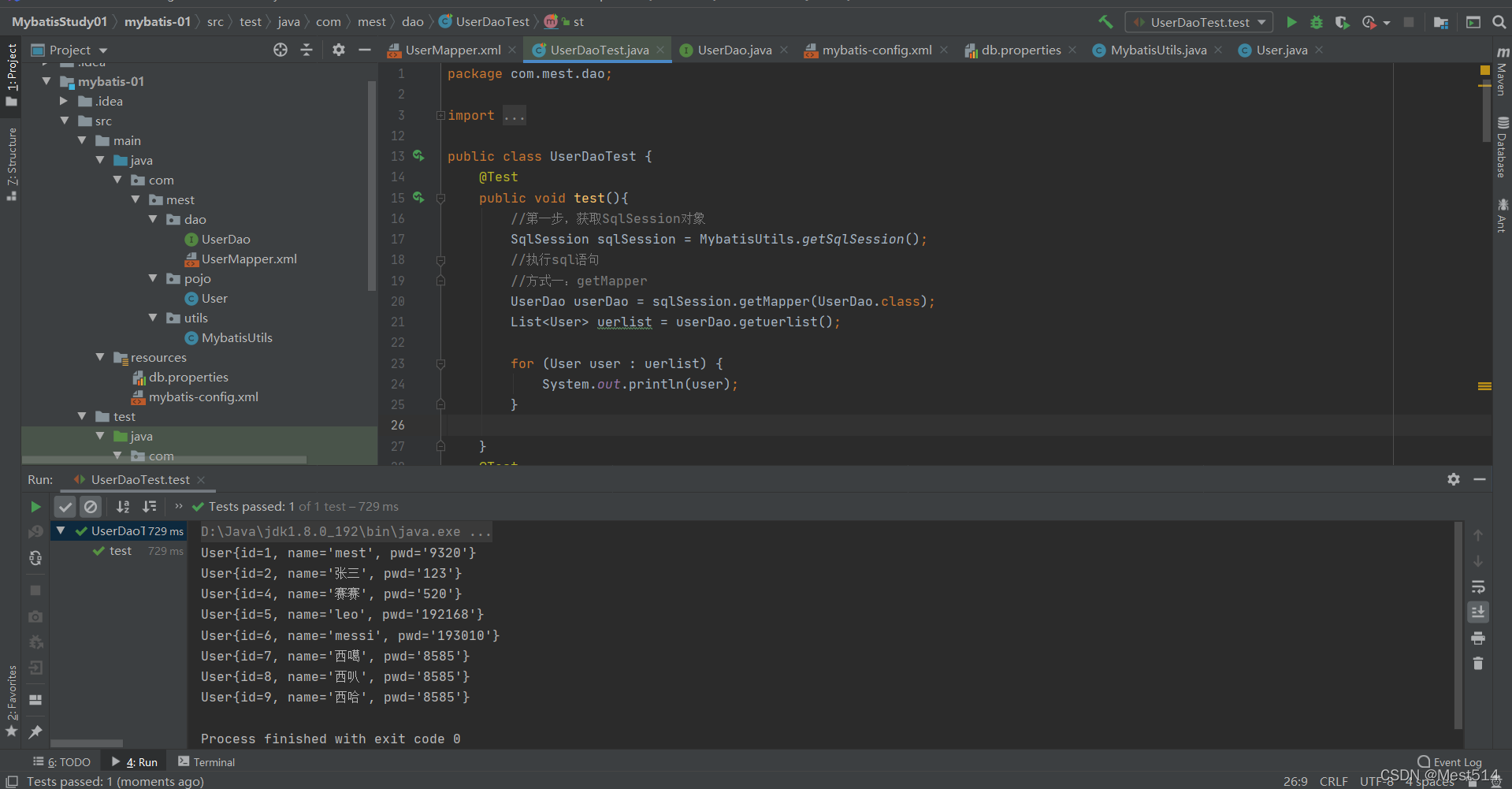Open the Project Structure icon in the toolbar
This screenshot has height=789, width=1512.
[1440, 22]
